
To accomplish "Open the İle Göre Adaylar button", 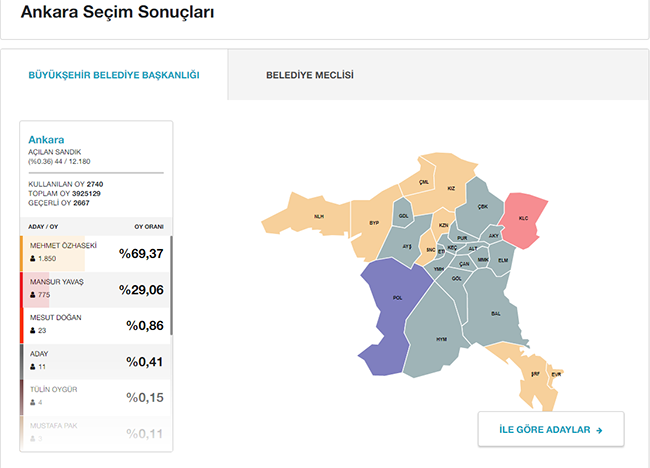I will tap(551, 430).
